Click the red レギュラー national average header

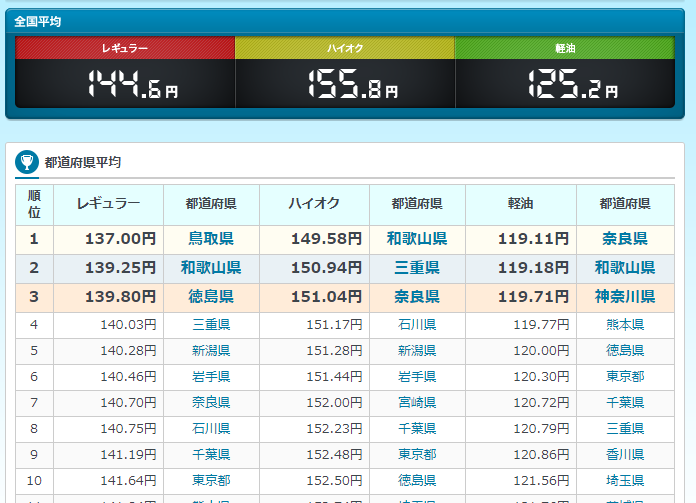[x=125, y=48]
